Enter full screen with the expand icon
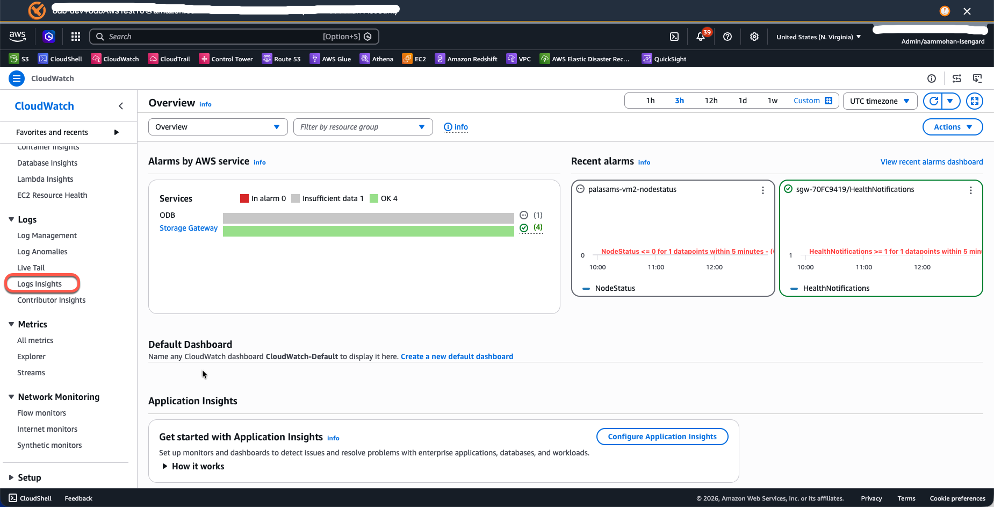Screen dimensions: 994x508 click(974, 101)
